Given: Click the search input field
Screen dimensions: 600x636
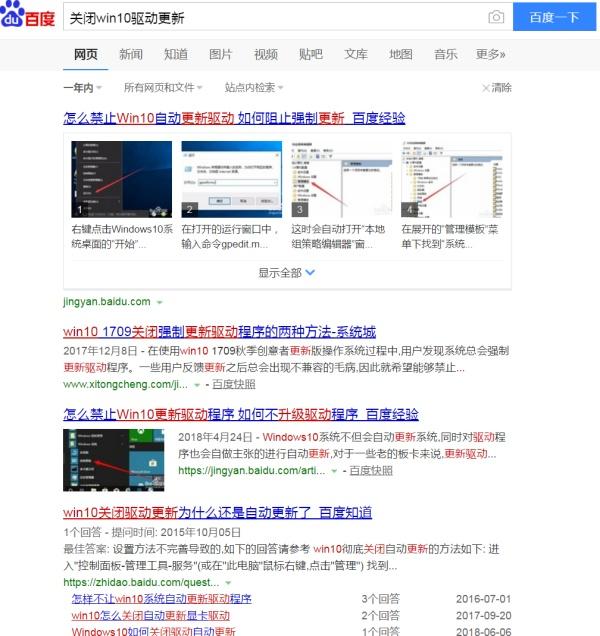Looking at the screenshot, I should (270, 18).
